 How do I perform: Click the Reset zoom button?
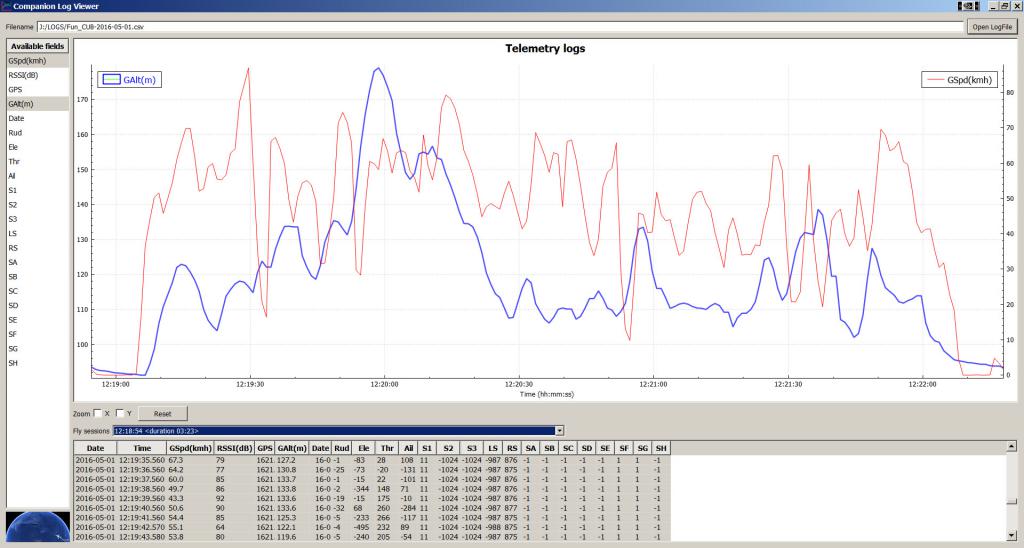coord(163,413)
